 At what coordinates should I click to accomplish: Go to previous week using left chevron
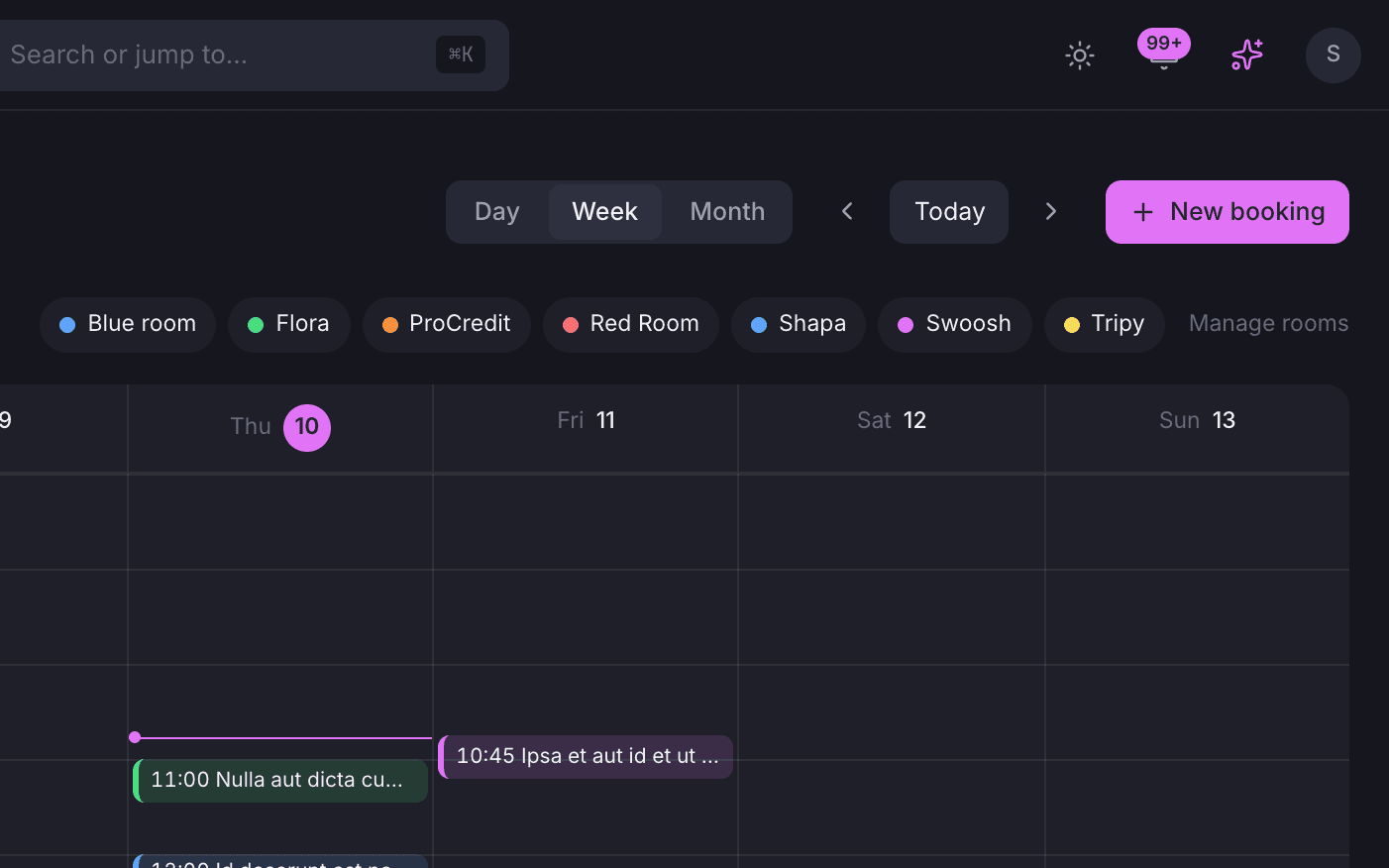847,211
